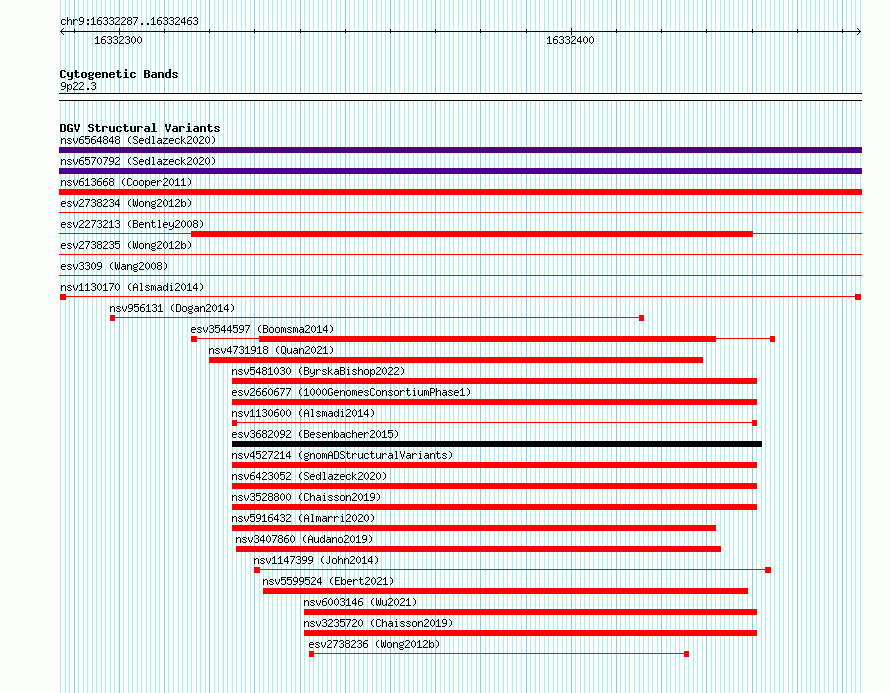
Task: Click esv2738236 (Wong2012b) label
Action: tap(375, 644)
